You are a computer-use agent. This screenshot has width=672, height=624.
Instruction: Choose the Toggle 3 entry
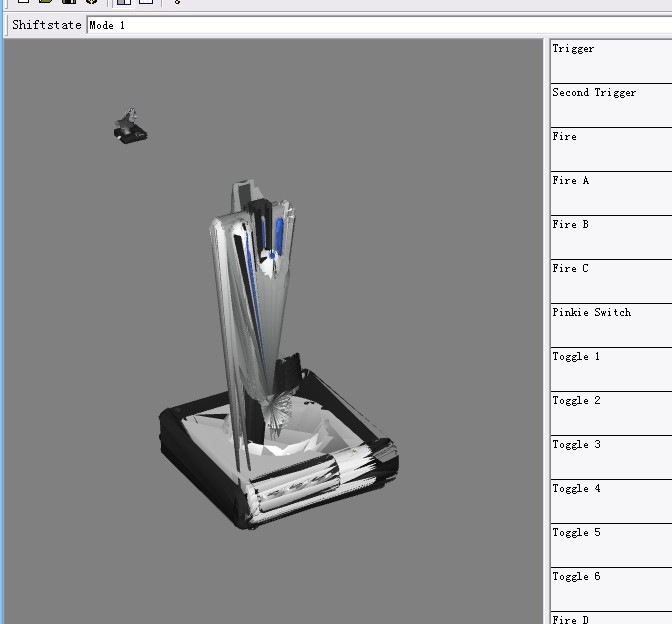(610, 456)
